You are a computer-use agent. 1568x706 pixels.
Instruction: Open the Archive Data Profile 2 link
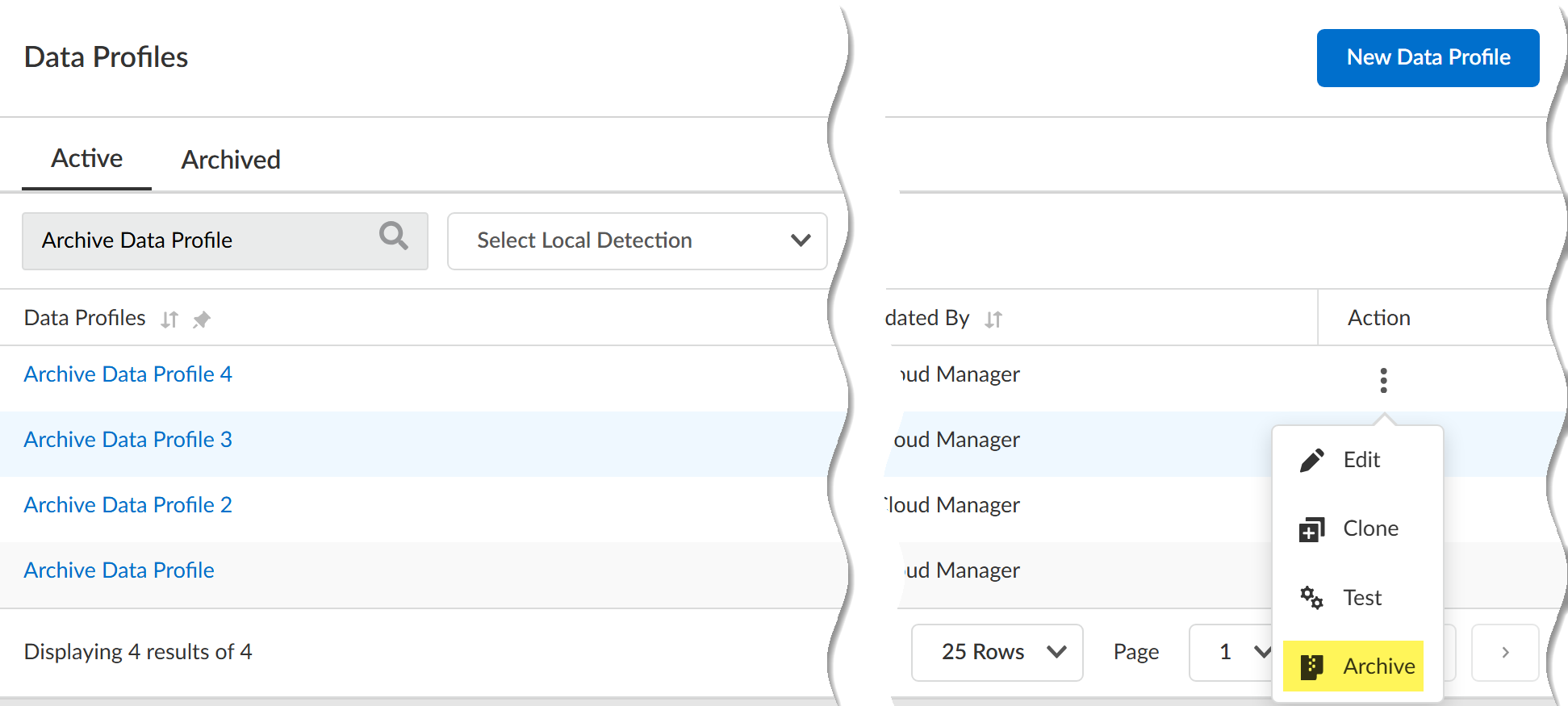click(x=128, y=505)
